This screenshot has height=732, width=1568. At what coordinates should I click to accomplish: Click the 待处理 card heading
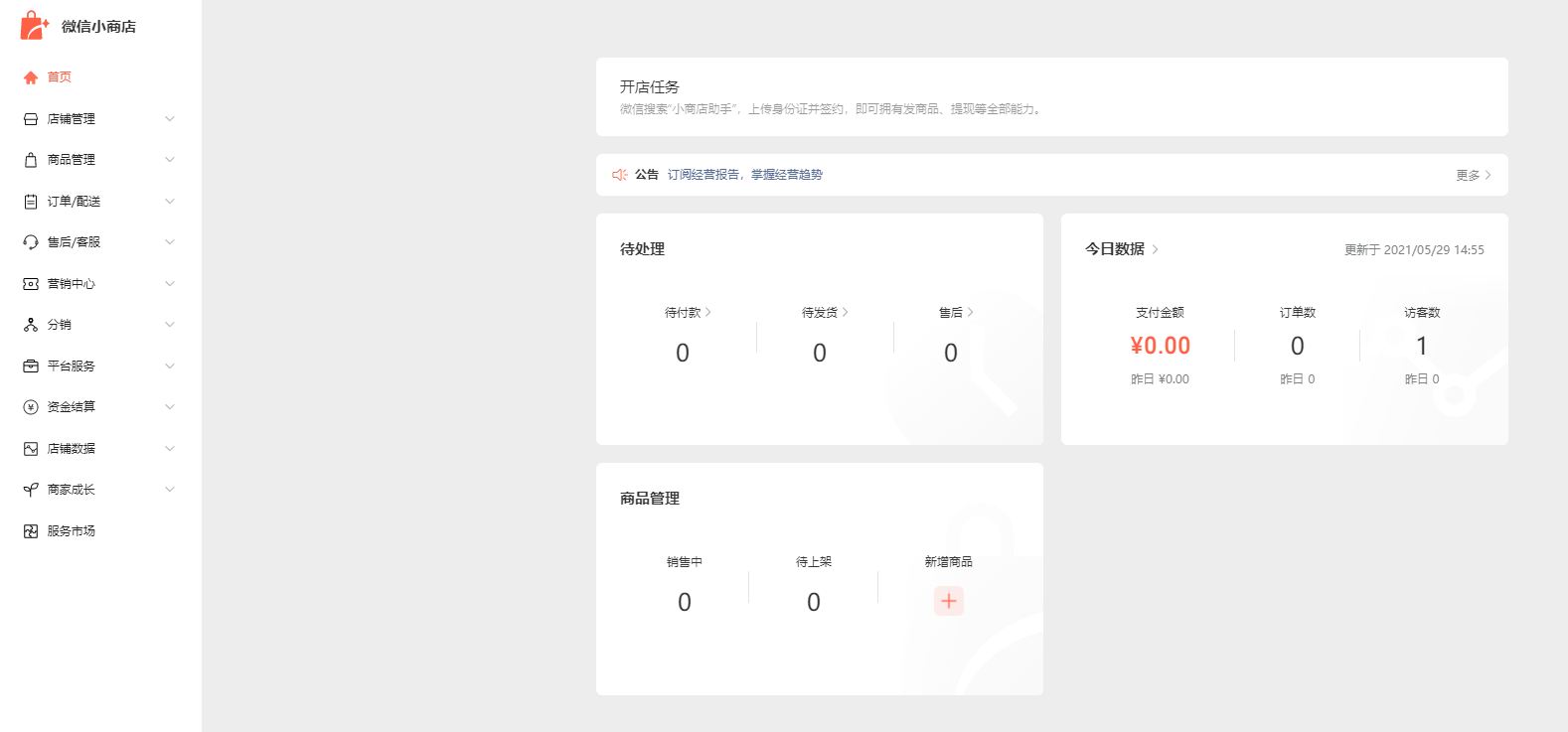(x=643, y=249)
